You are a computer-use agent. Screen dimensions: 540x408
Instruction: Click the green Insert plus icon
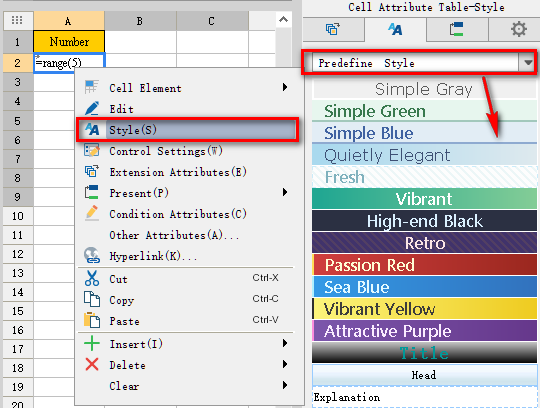click(92, 344)
